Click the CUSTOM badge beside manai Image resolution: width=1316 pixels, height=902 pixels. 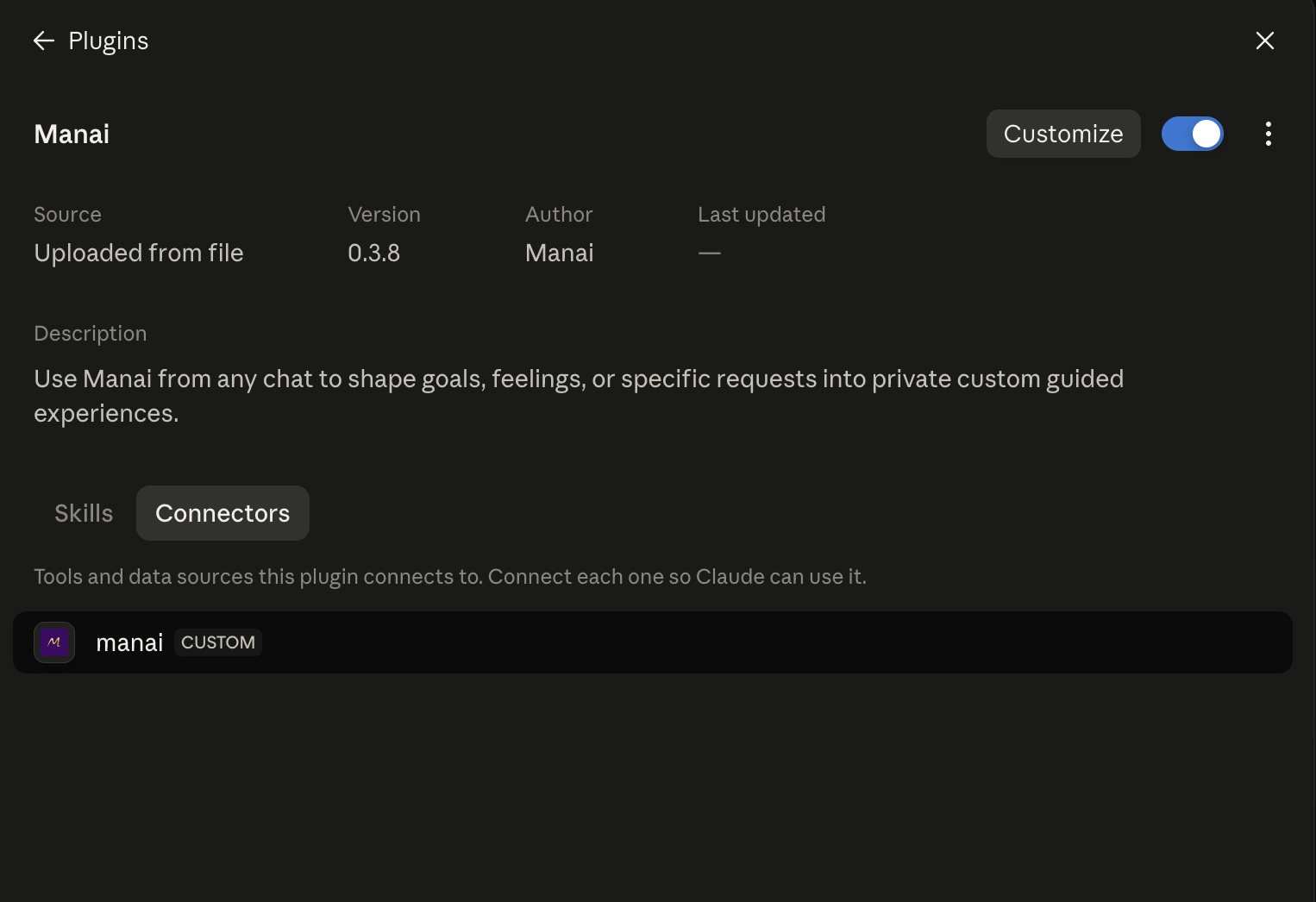point(218,642)
